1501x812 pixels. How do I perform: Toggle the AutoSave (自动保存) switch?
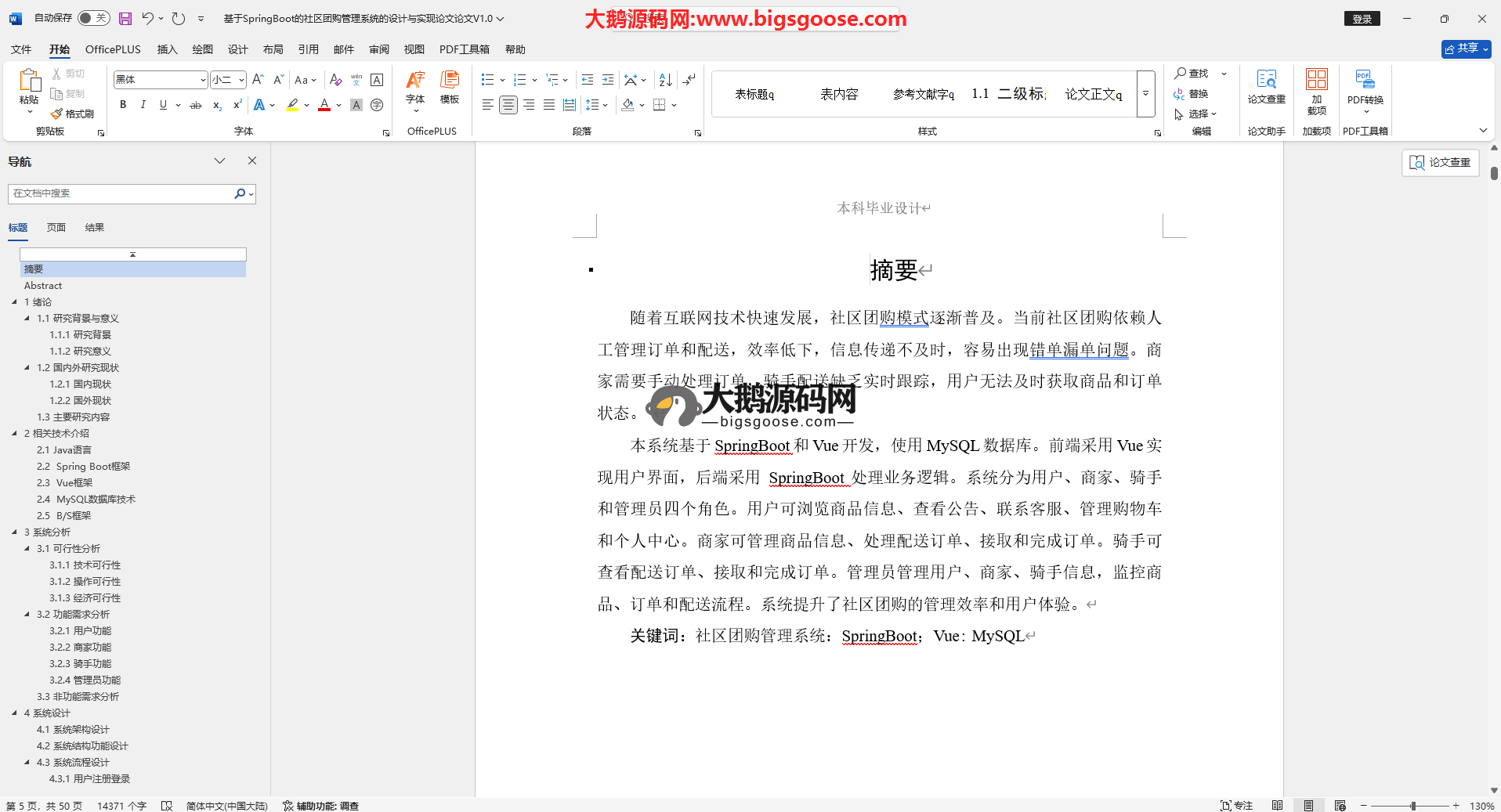pos(93,18)
